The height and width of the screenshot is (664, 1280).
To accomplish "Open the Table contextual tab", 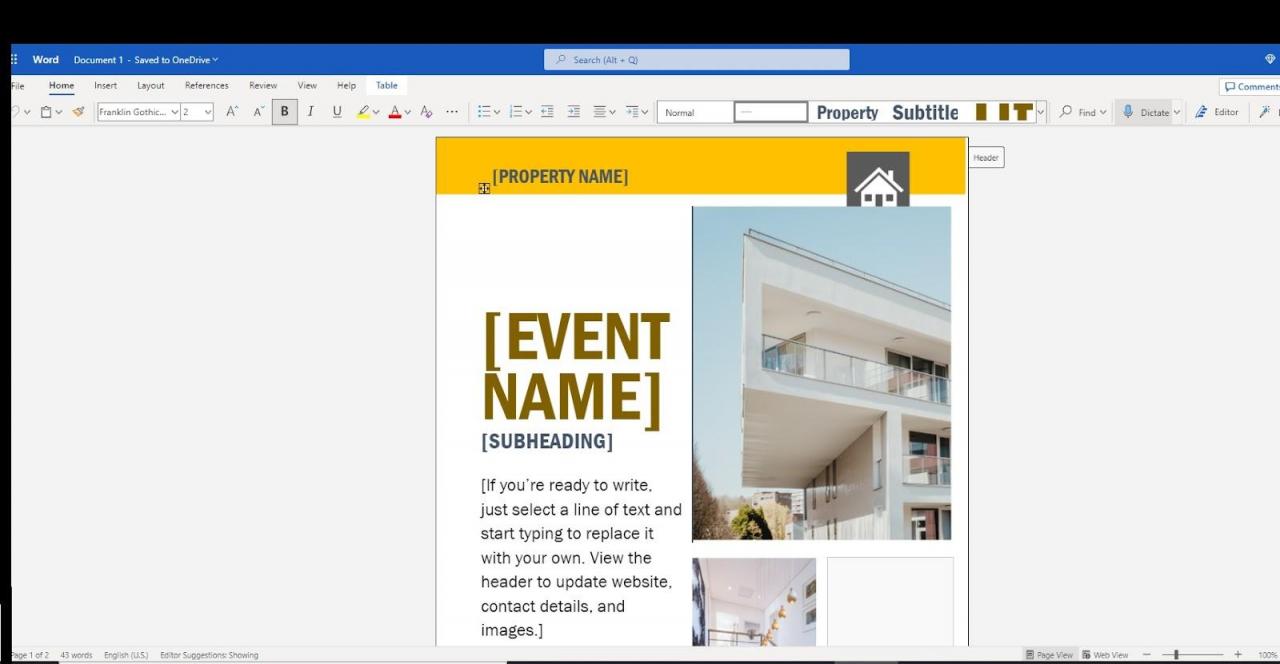I will 386,85.
